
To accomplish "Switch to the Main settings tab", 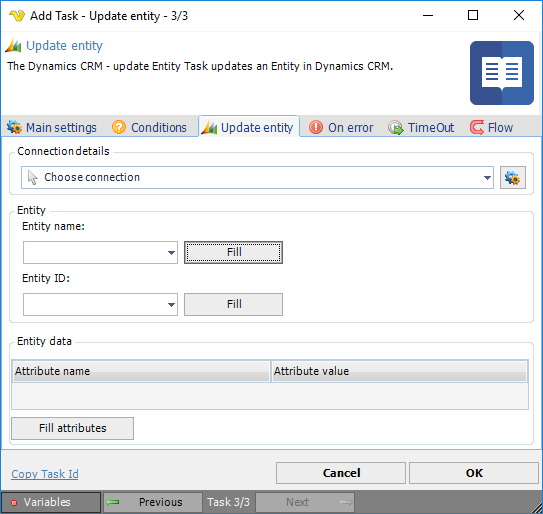I will [52, 127].
